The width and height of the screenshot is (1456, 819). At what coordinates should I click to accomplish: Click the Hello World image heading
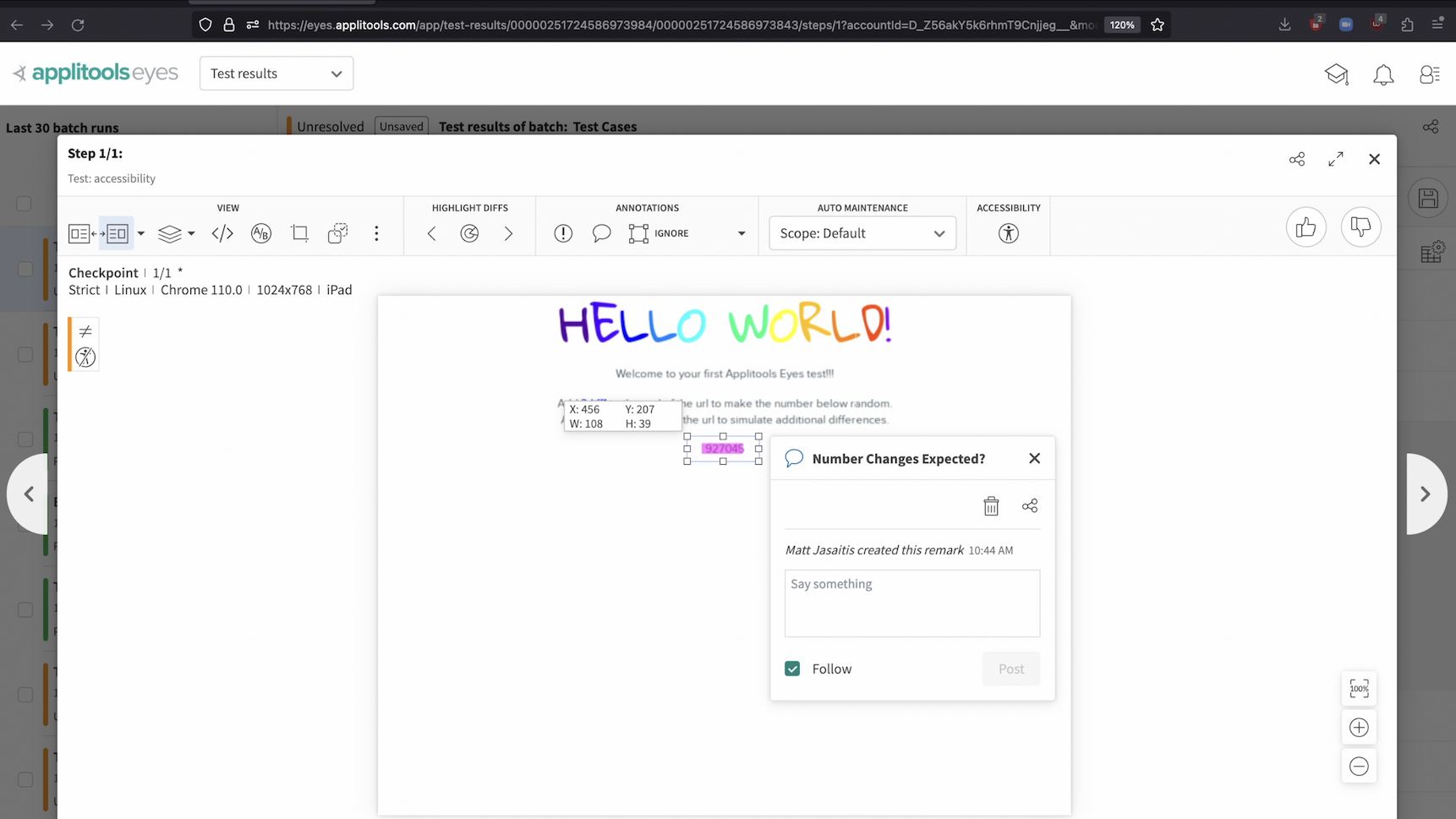(725, 324)
